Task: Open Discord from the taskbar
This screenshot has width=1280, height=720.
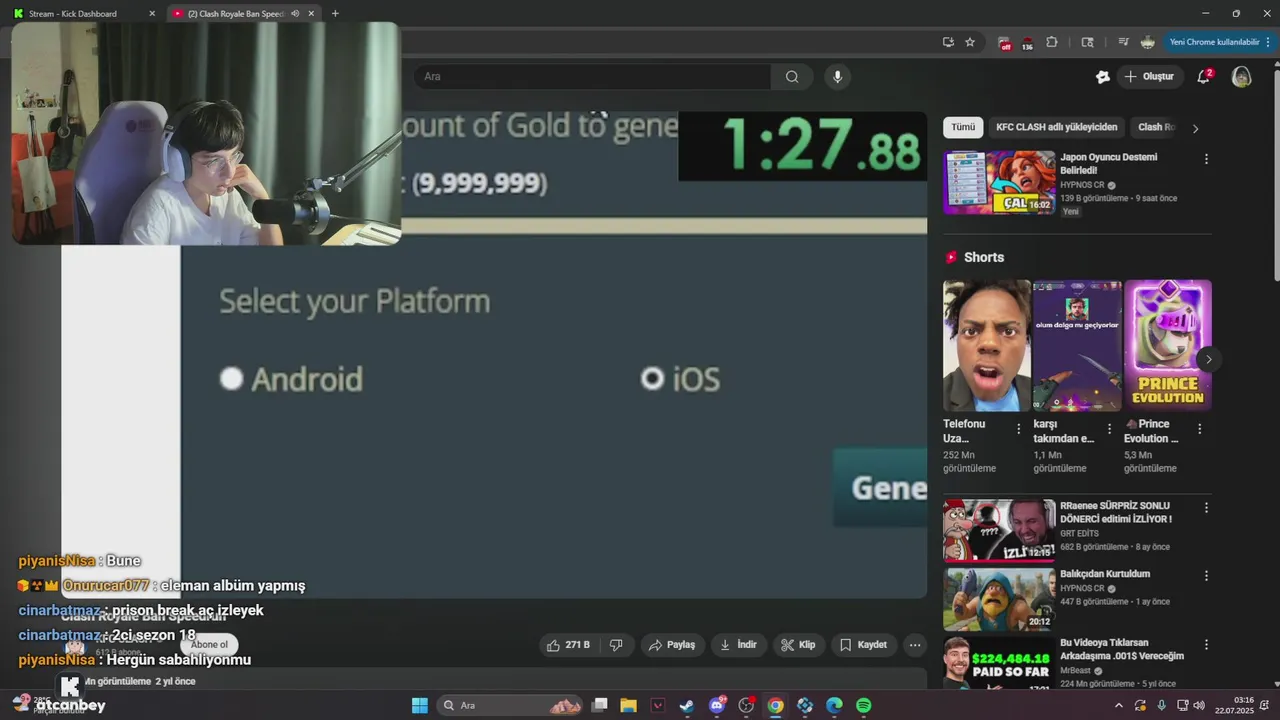Action: (x=717, y=705)
